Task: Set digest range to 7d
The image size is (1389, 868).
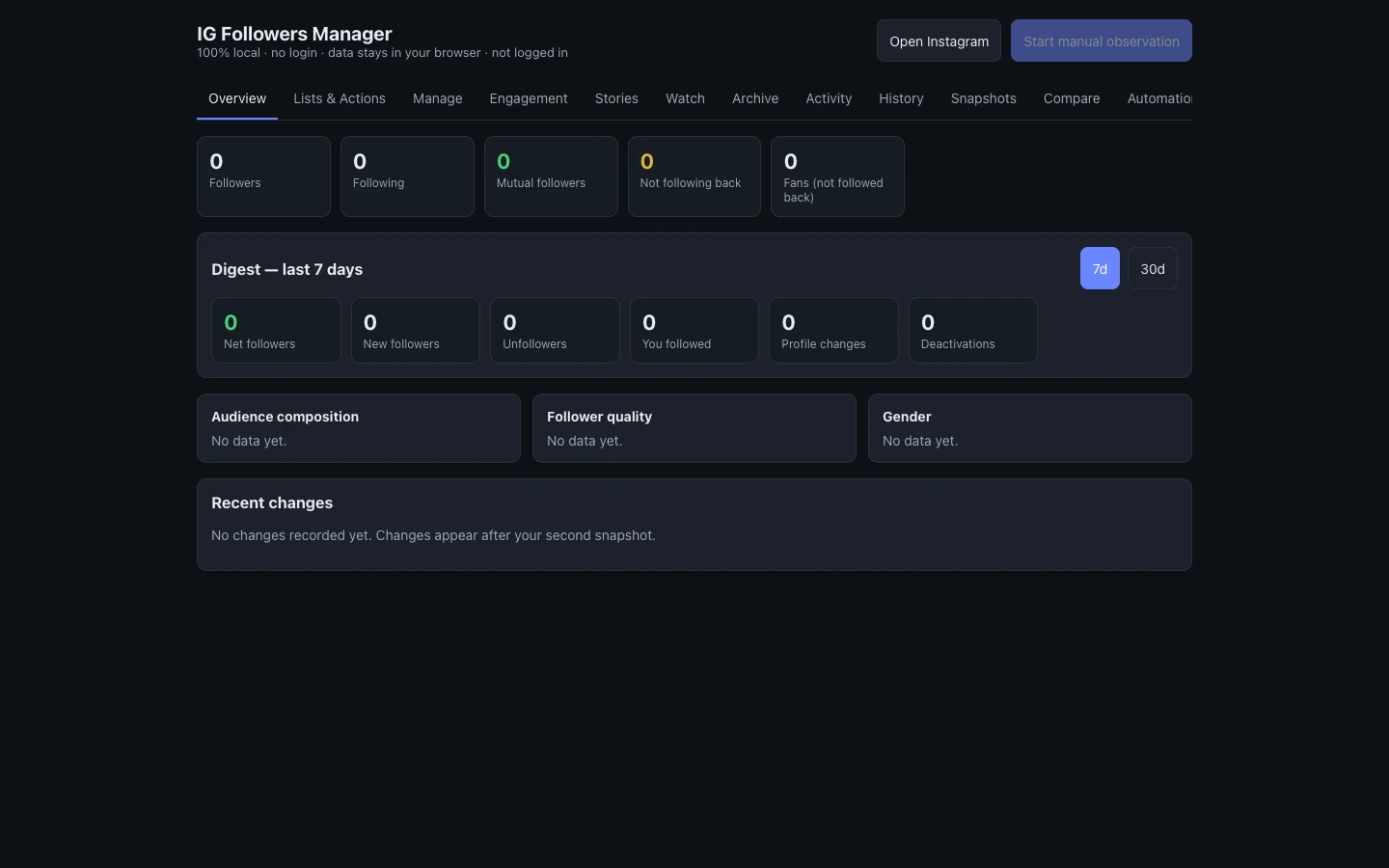Action: click(x=1100, y=268)
